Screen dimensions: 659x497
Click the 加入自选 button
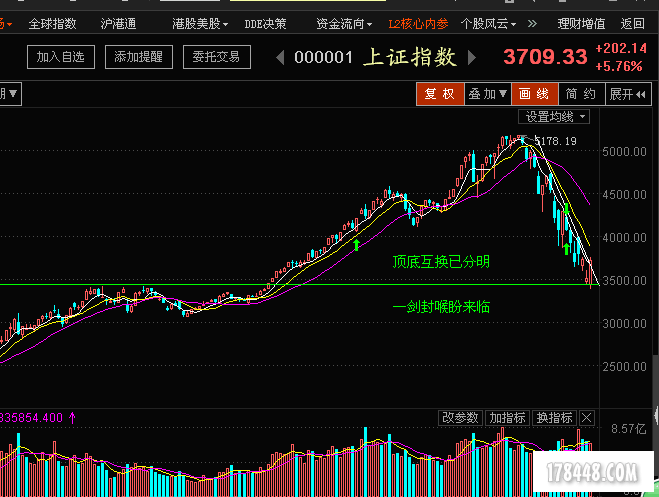click(61, 57)
